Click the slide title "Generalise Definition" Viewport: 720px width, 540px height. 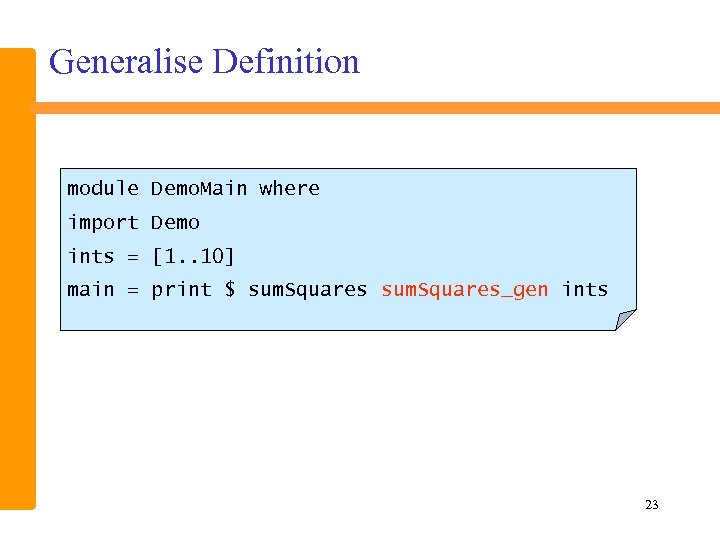(x=204, y=62)
